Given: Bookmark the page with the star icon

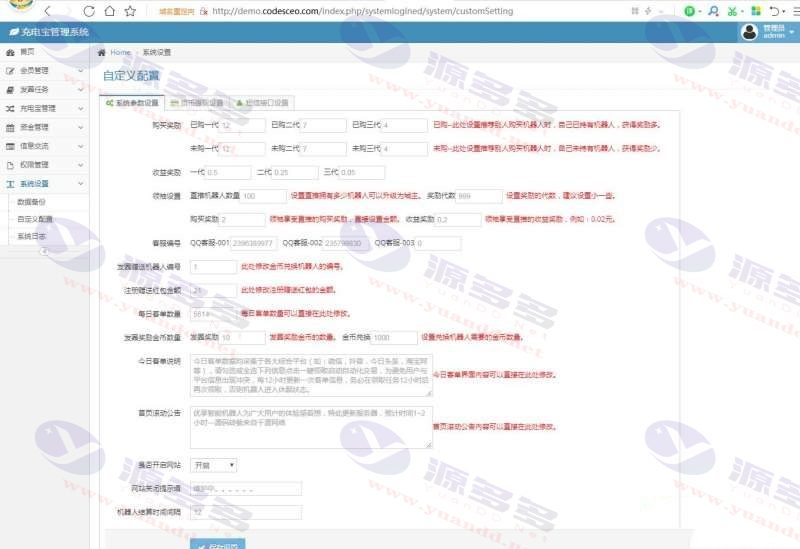Looking at the screenshot, I should (130, 11).
